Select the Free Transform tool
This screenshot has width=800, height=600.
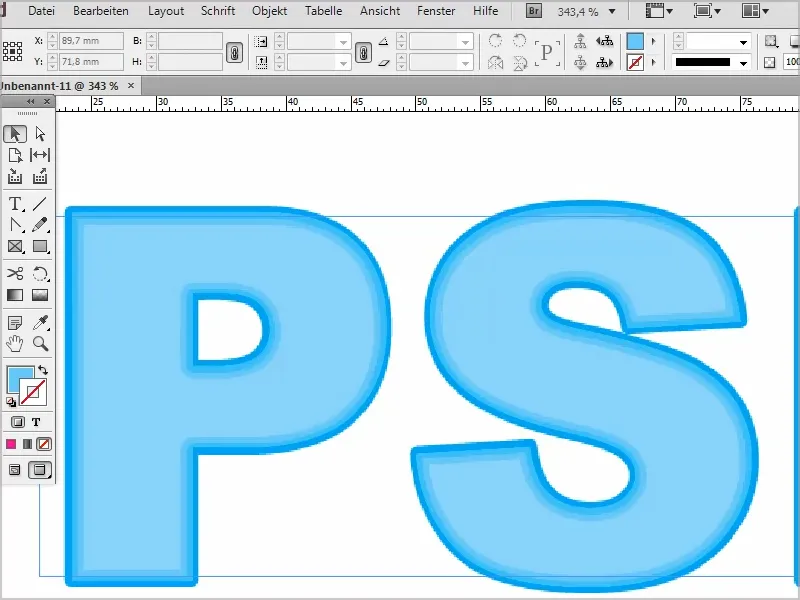tap(40, 274)
